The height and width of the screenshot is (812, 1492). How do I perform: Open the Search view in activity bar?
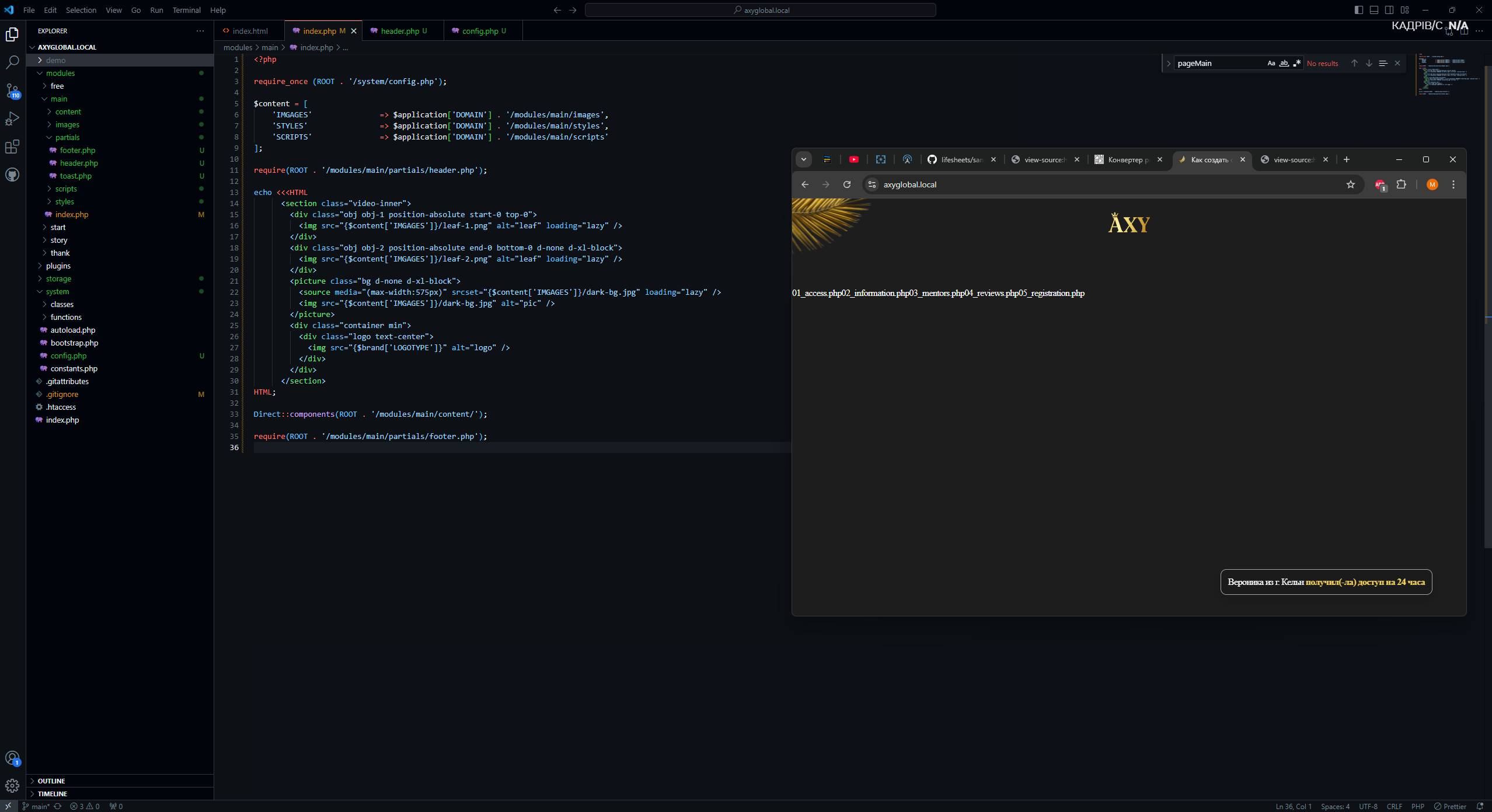coord(12,62)
